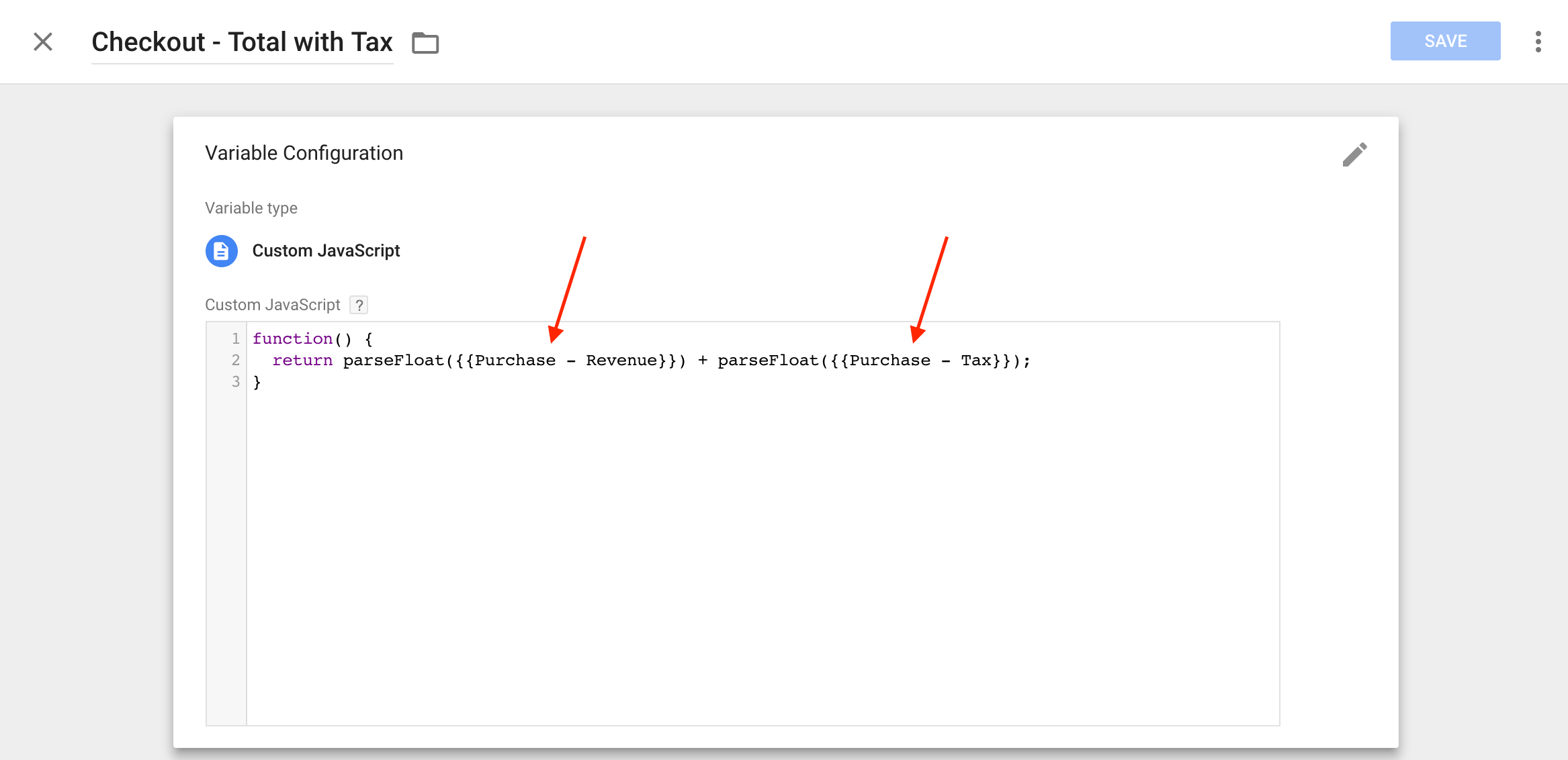Viewport: 1568px width, 760px height.
Task: Click the Variable Configuration heading
Action: point(304,153)
